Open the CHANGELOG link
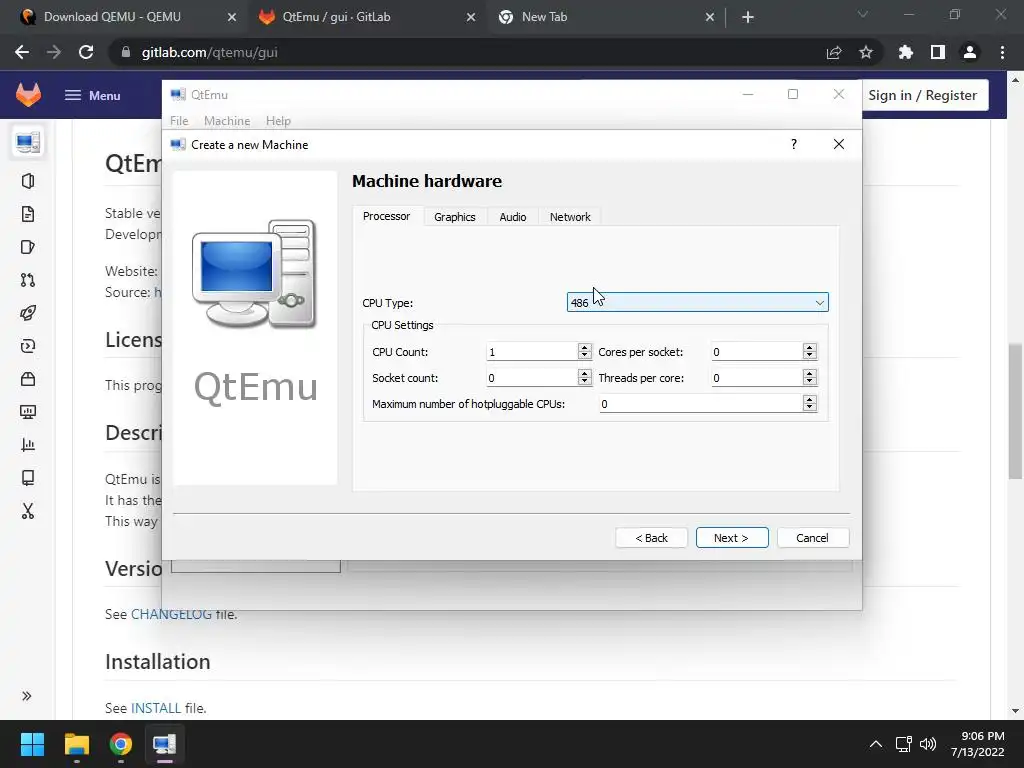 pos(171,614)
